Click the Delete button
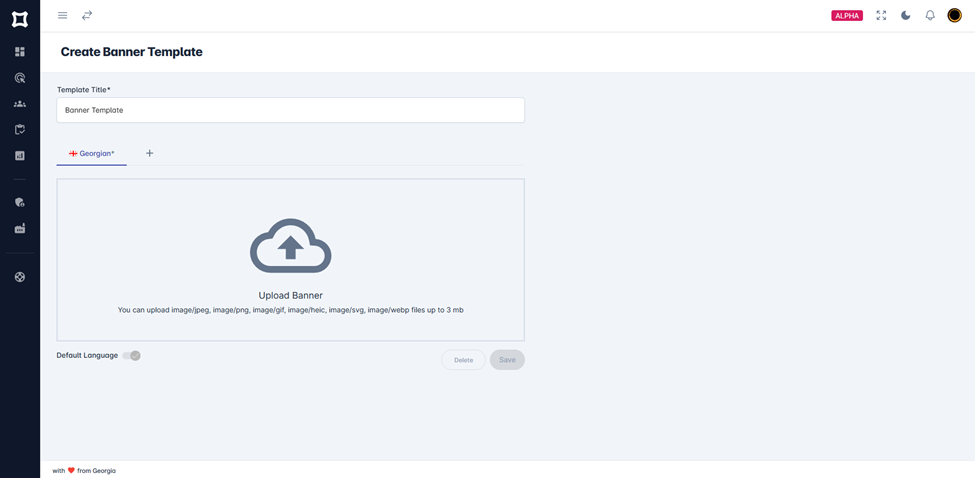 coord(463,360)
